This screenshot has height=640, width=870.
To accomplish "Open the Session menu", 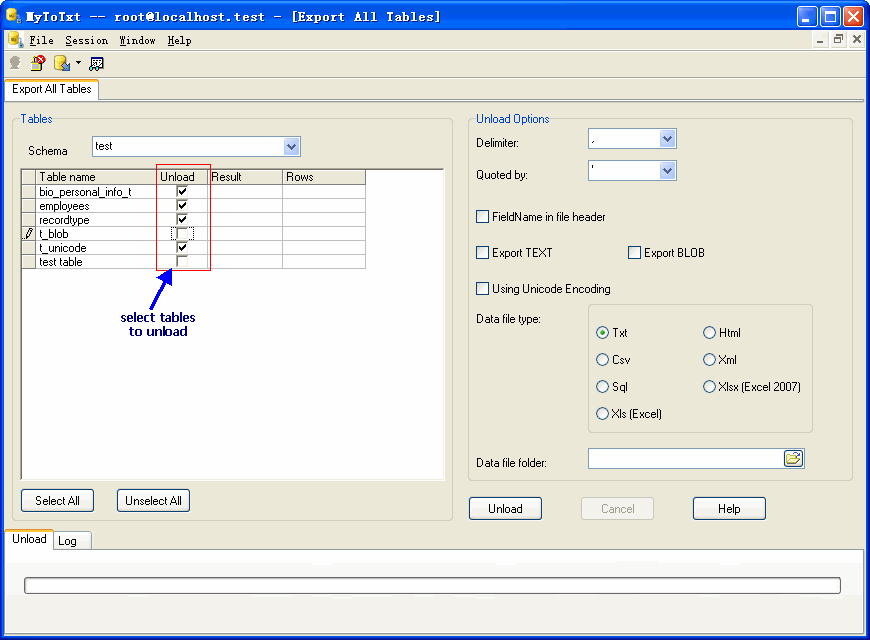I will [x=87, y=41].
